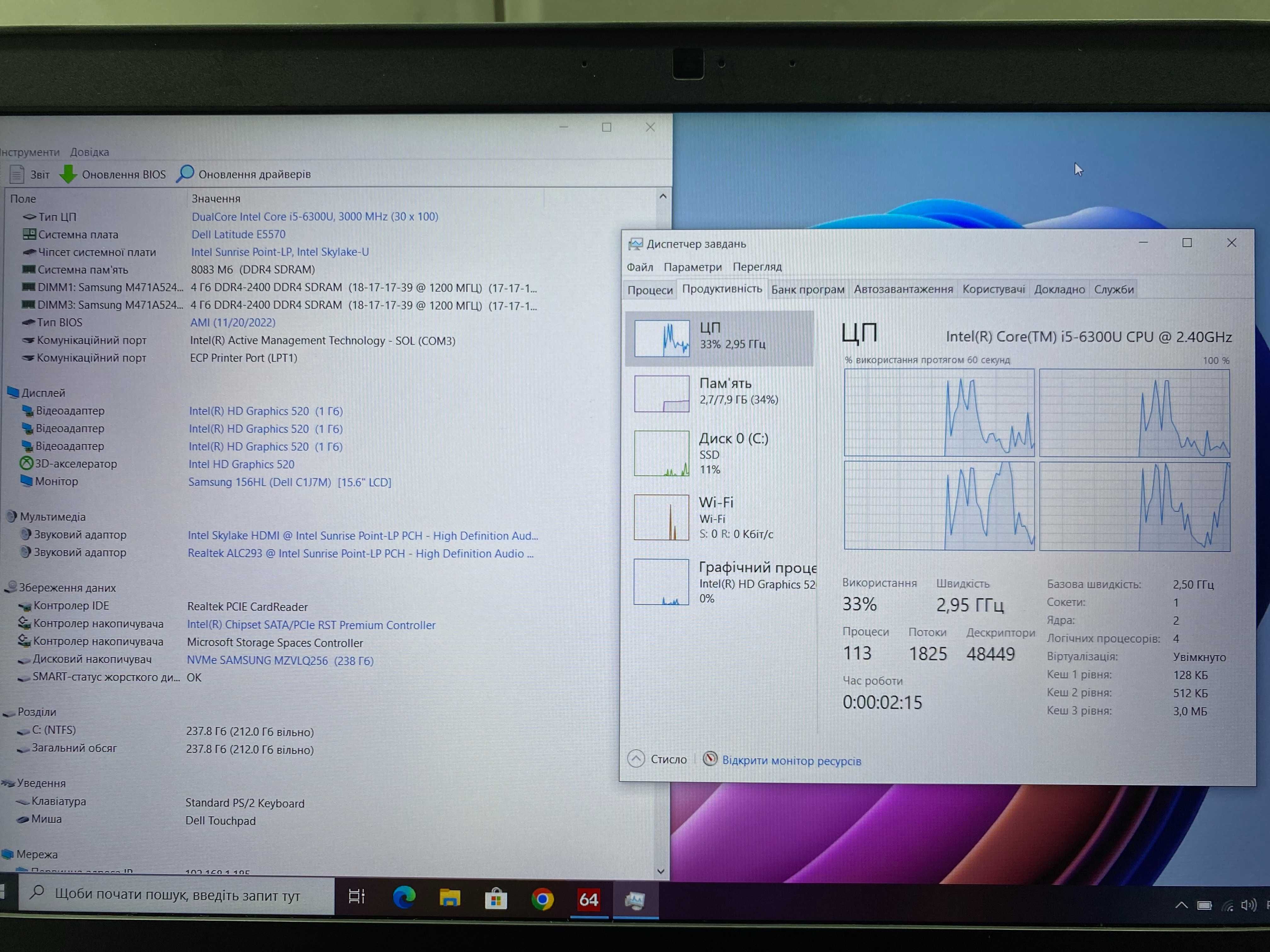Switch to the Процеси tab
1270x952 pixels.
[x=650, y=290]
